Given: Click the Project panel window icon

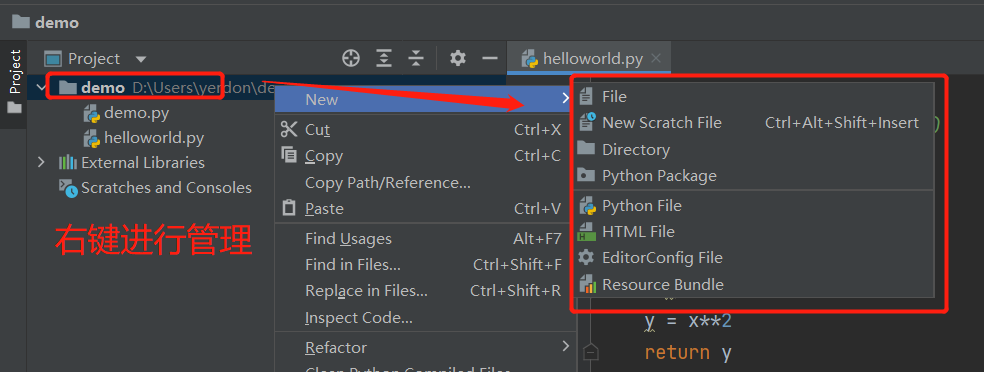Looking at the screenshot, I should point(53,59).
